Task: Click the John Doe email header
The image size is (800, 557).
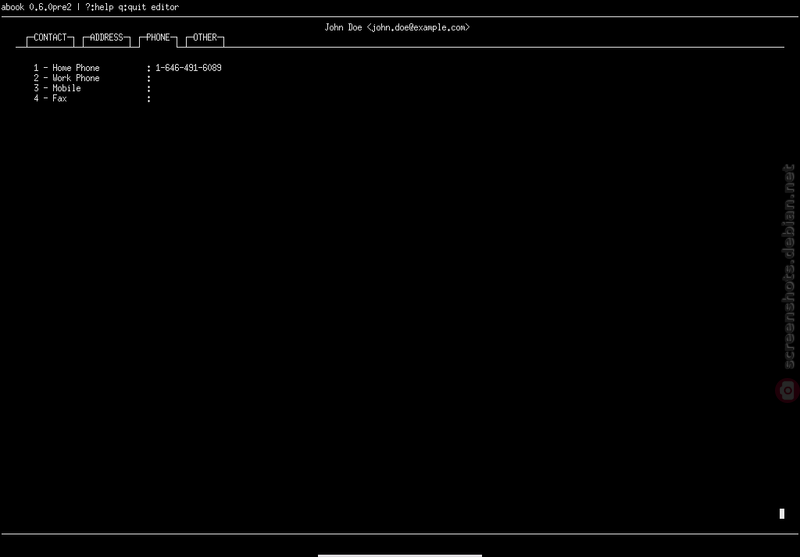Action: tap(397, 28)
